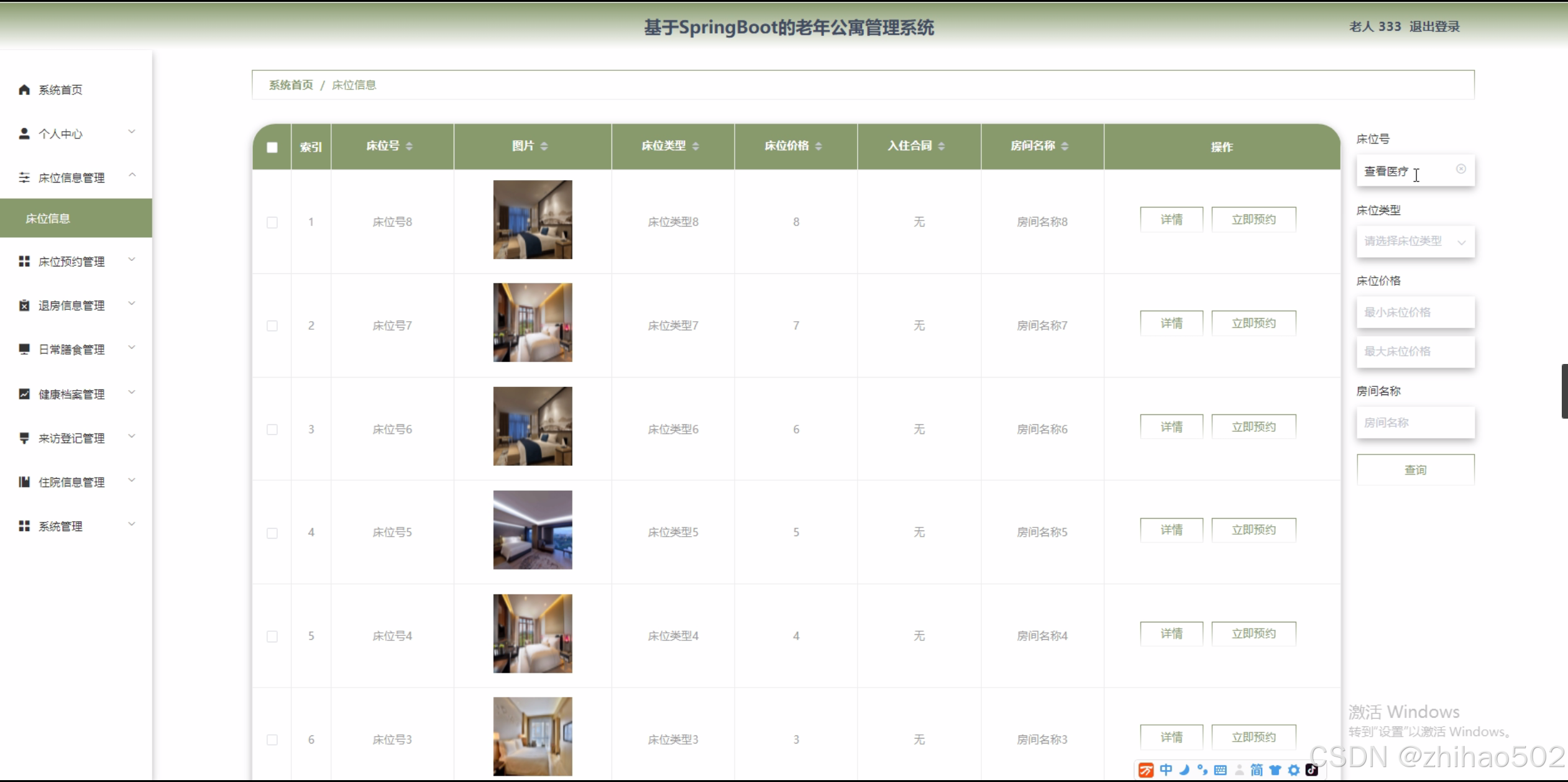Expand 退房信息管理 menu chevron

(x=132, y=303)
